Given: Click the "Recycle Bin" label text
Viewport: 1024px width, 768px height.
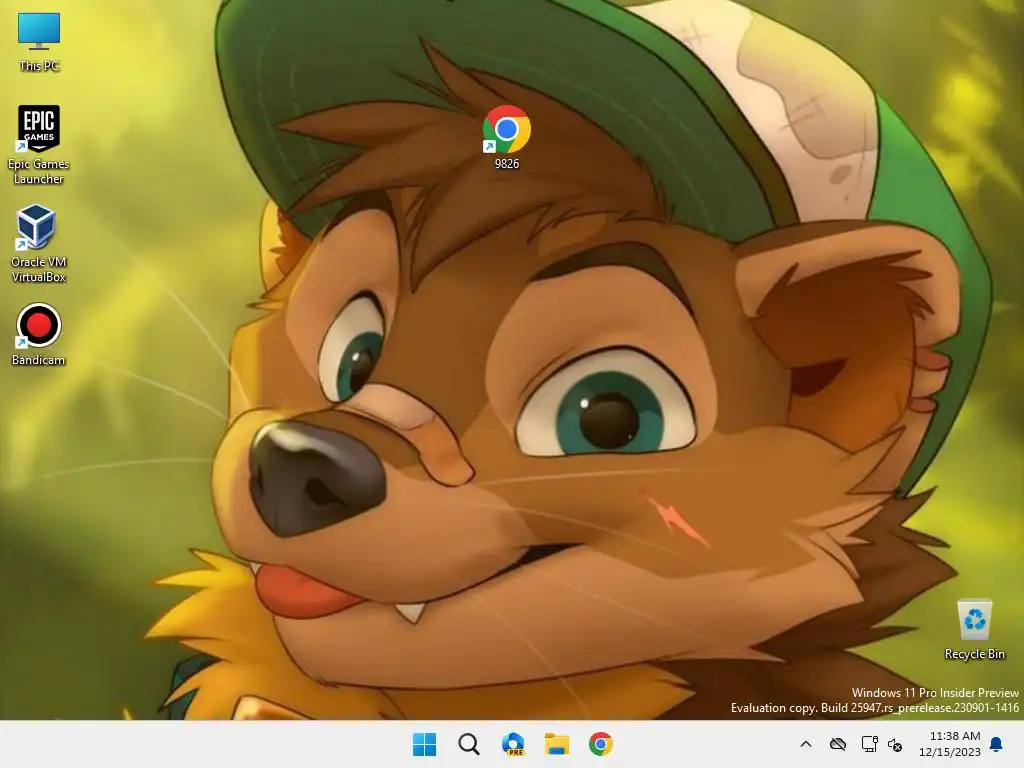Looking at the screenshot, I should 974,654.
